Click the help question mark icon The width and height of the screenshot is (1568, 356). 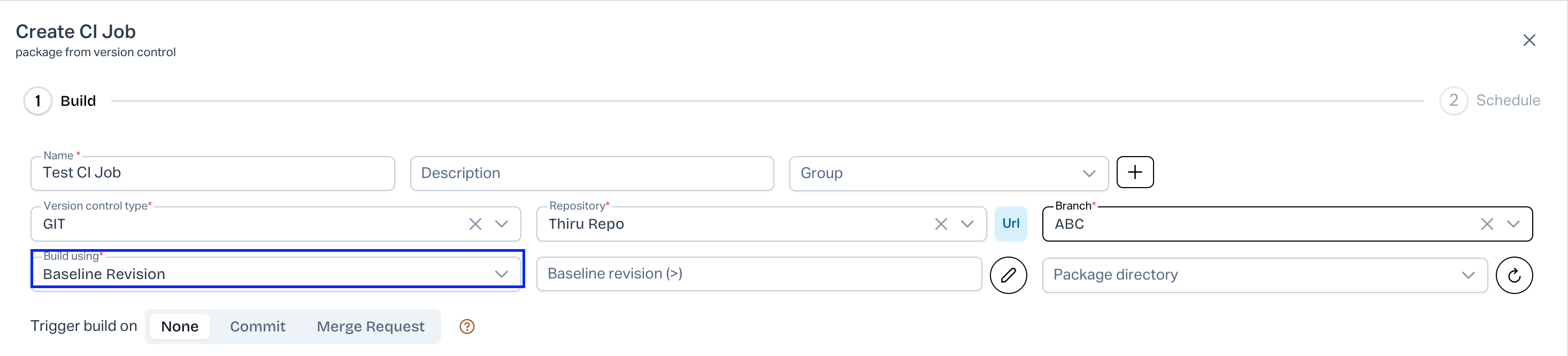(x=467, y=327)
